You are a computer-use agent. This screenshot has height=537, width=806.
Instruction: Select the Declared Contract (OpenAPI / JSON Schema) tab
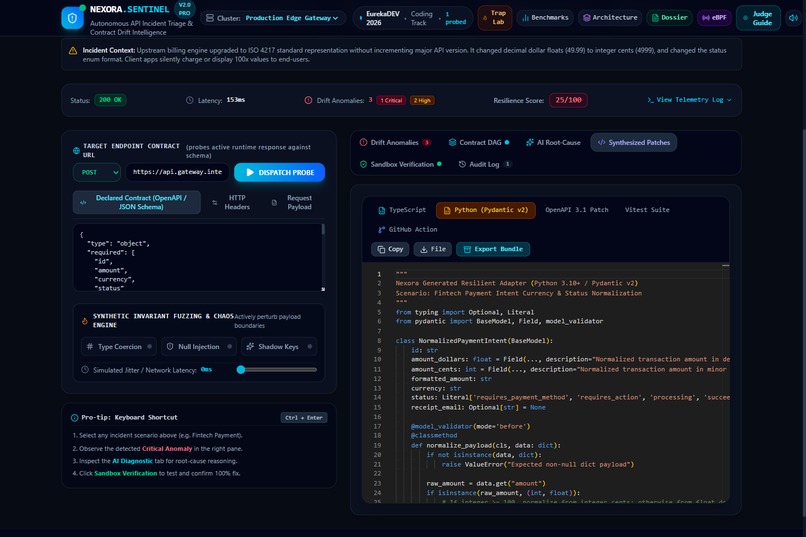tap(137, 202)
